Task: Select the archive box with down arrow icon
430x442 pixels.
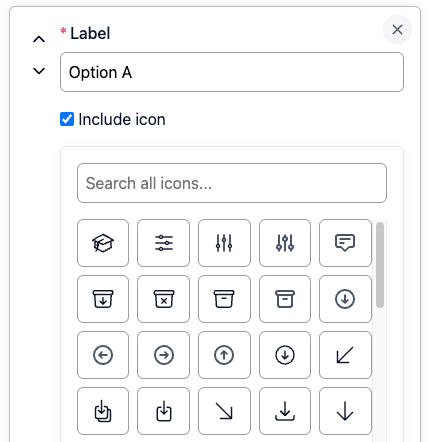Action: coord(103,299)
